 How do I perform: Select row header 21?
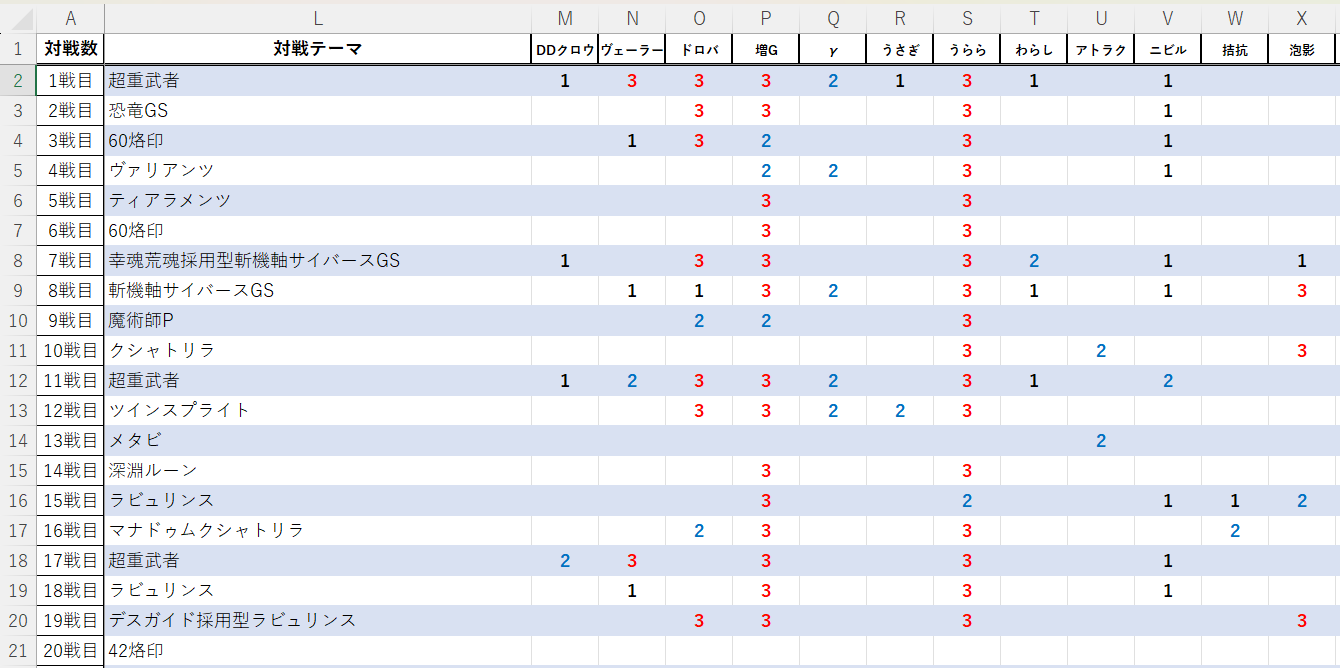click(x=18, y=650)
